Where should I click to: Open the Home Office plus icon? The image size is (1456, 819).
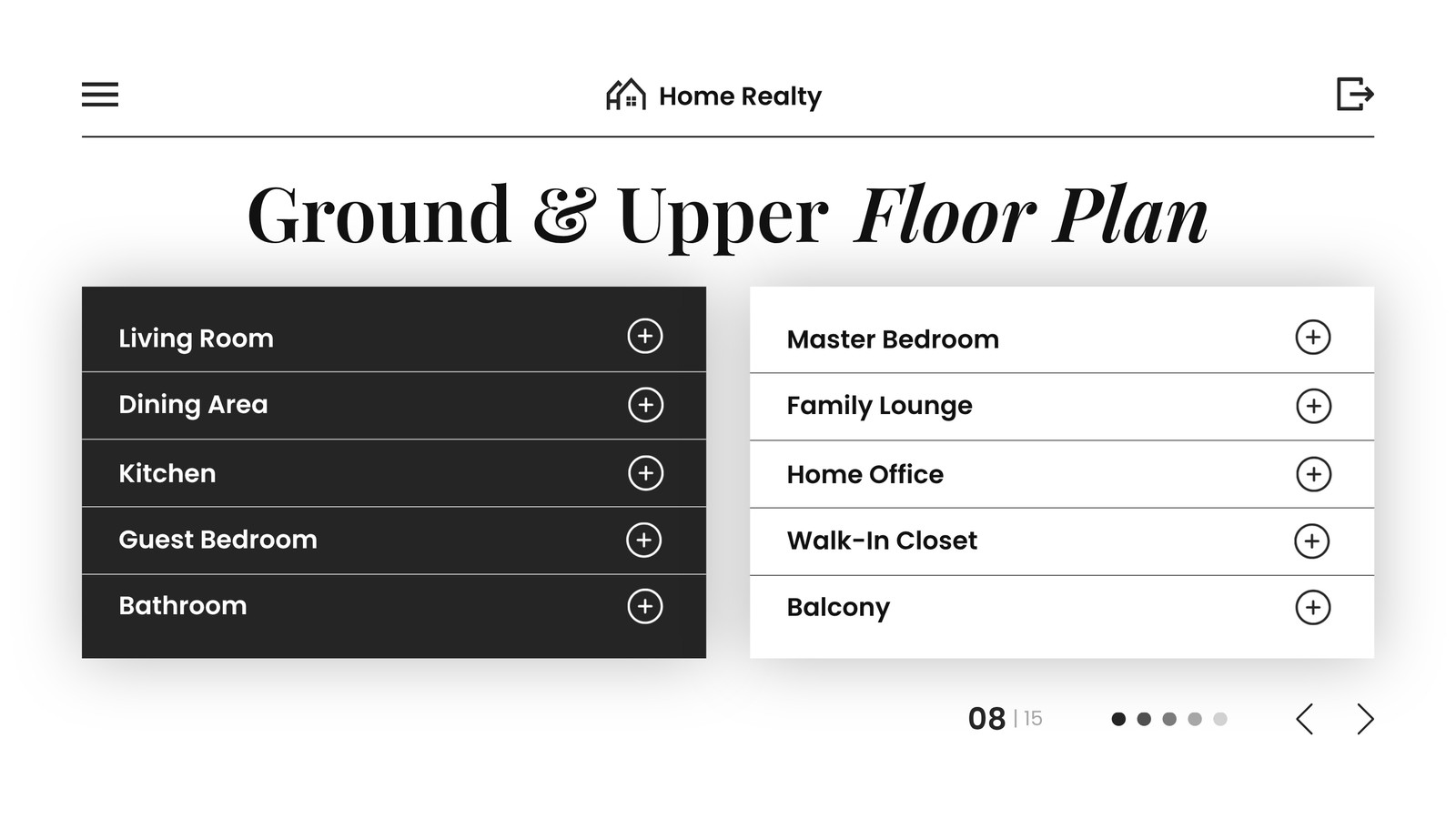click(1314, 474)
